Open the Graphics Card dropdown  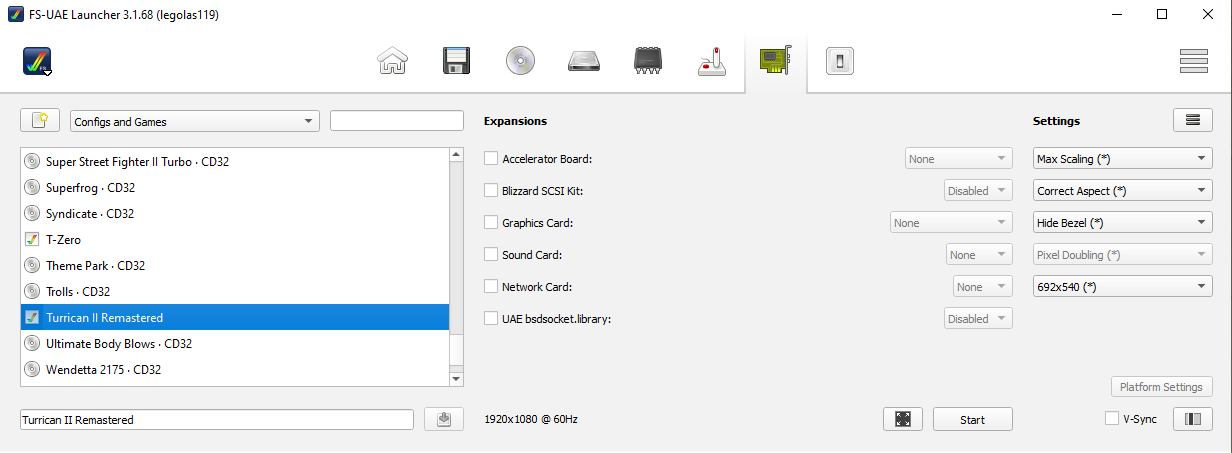[x=951, y=222]
